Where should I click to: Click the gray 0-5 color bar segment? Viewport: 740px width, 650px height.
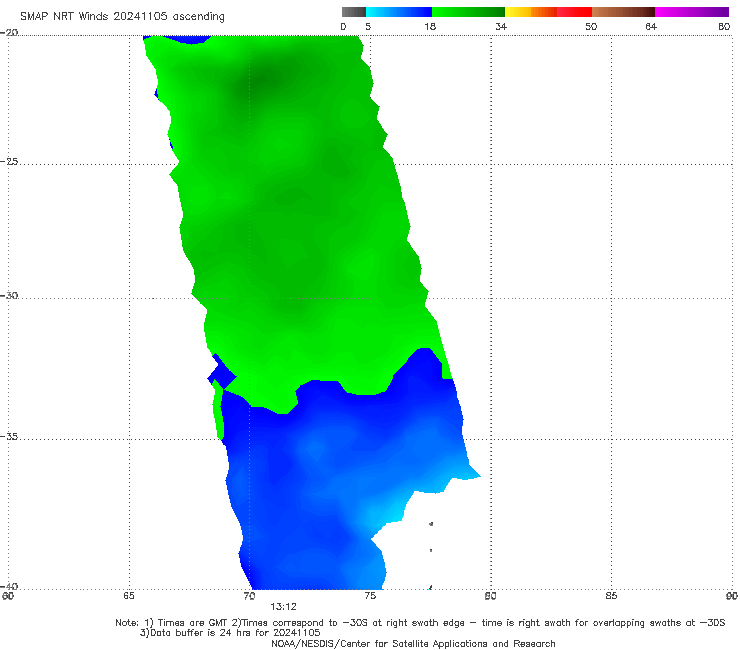pyautogui.click(x=354, y=12)
